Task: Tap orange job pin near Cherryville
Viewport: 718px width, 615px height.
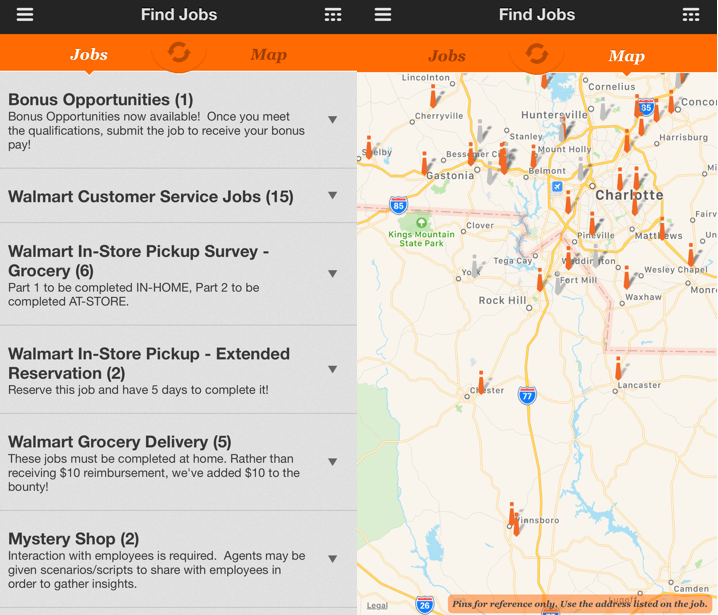Action: point(433,96)
